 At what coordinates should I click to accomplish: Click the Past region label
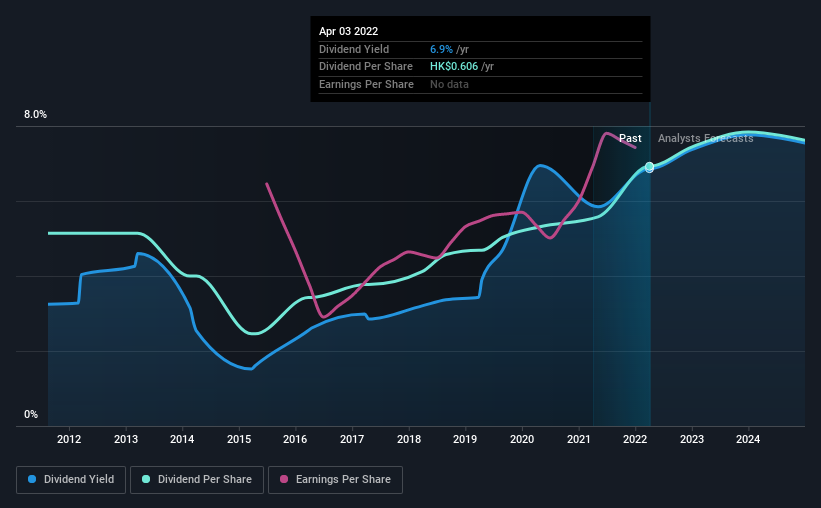click(x=630, y=138)
